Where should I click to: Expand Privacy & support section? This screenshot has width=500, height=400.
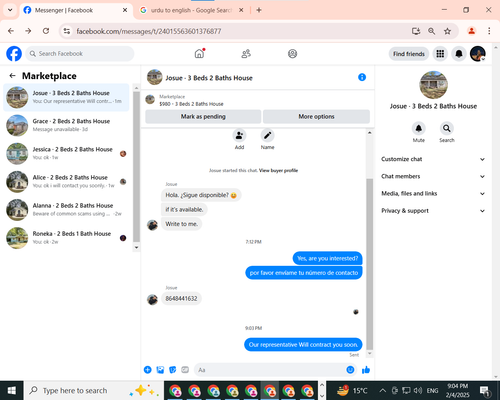pos(433,211)
